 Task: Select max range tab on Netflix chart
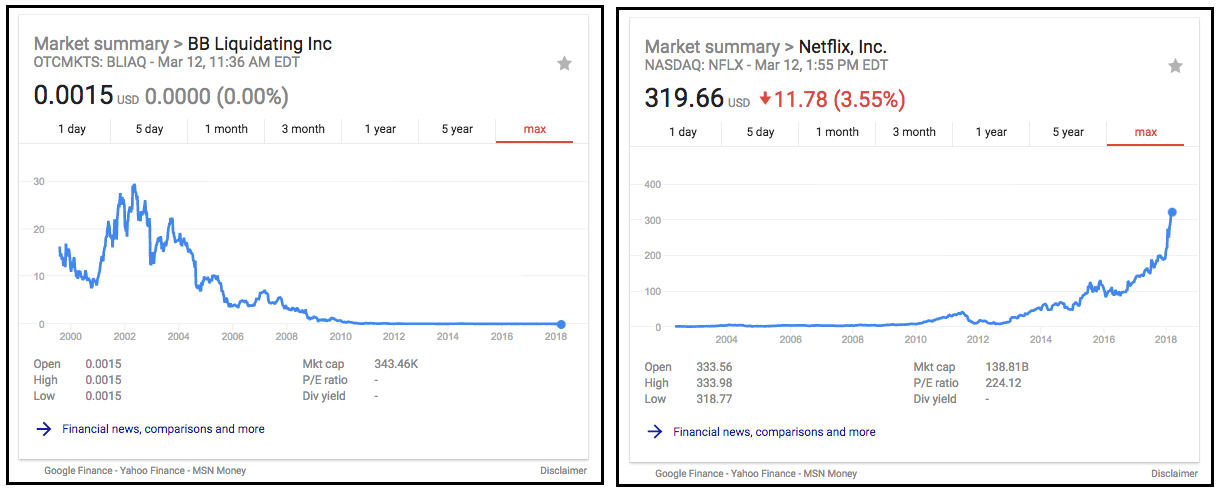pyautogui.click(x=1146, y=132)
